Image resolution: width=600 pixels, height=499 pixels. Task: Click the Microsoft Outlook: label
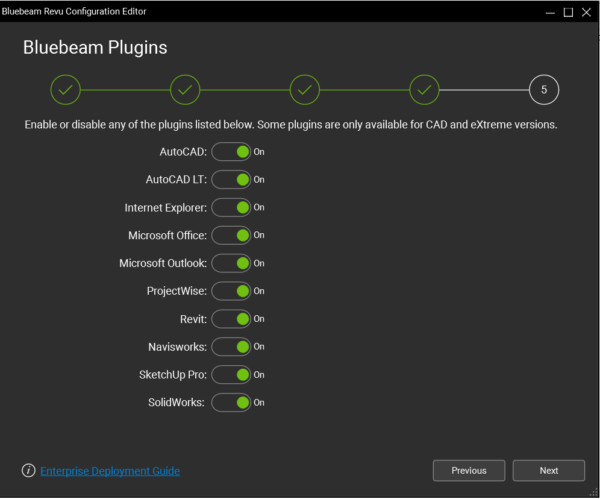click(163, 263)
